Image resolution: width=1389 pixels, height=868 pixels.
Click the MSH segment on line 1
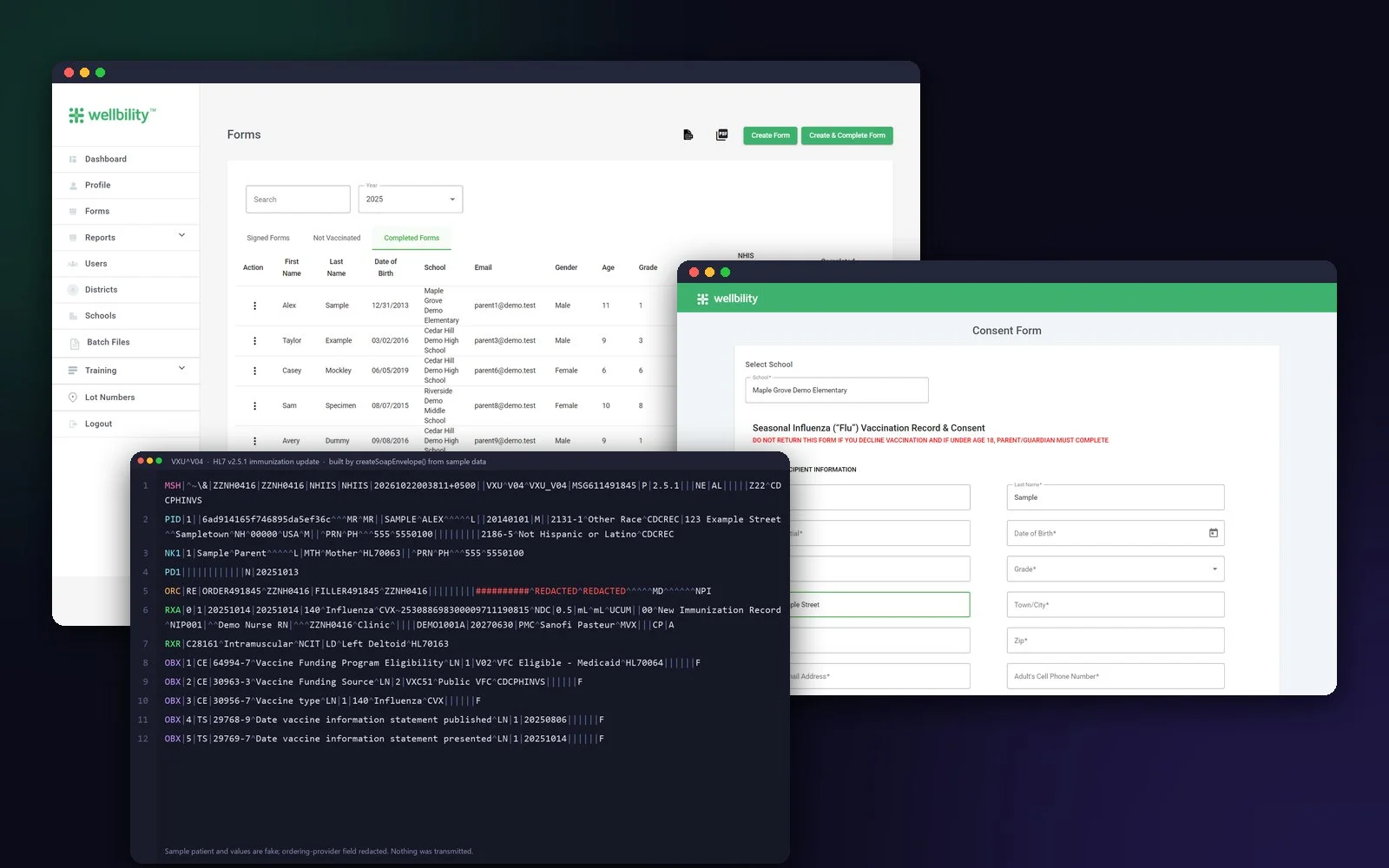click(173, 486)
